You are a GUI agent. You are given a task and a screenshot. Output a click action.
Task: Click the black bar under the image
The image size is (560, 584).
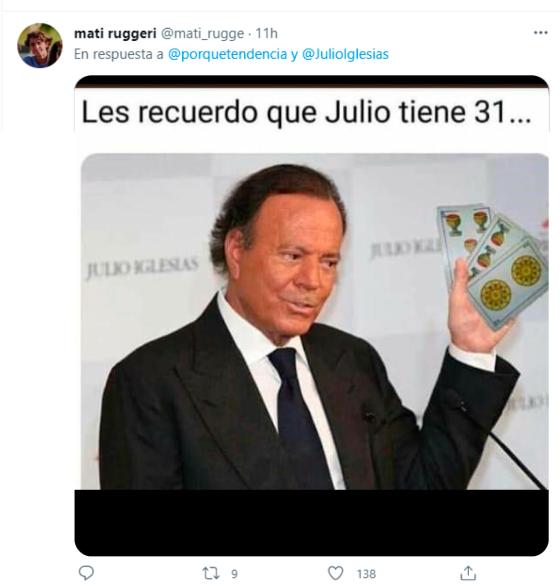pos(311,523)
